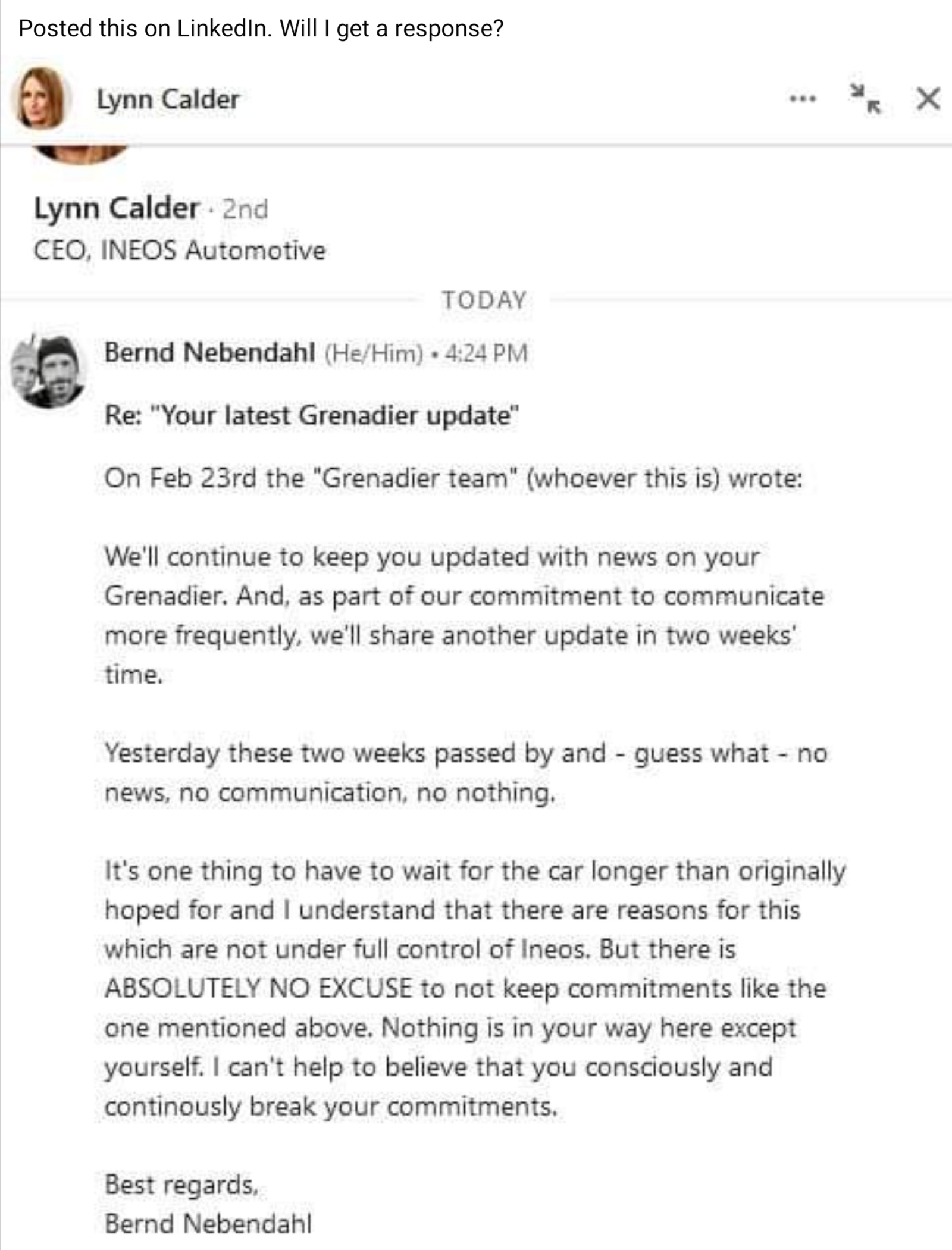Open the three-dot more options menu
The height and width of the screenshot is (1250, 952).
point(803,99)
